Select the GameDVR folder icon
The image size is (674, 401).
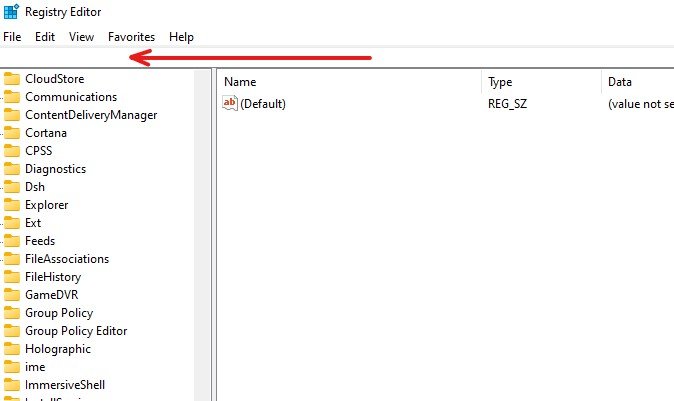click(x=12, y=295)
